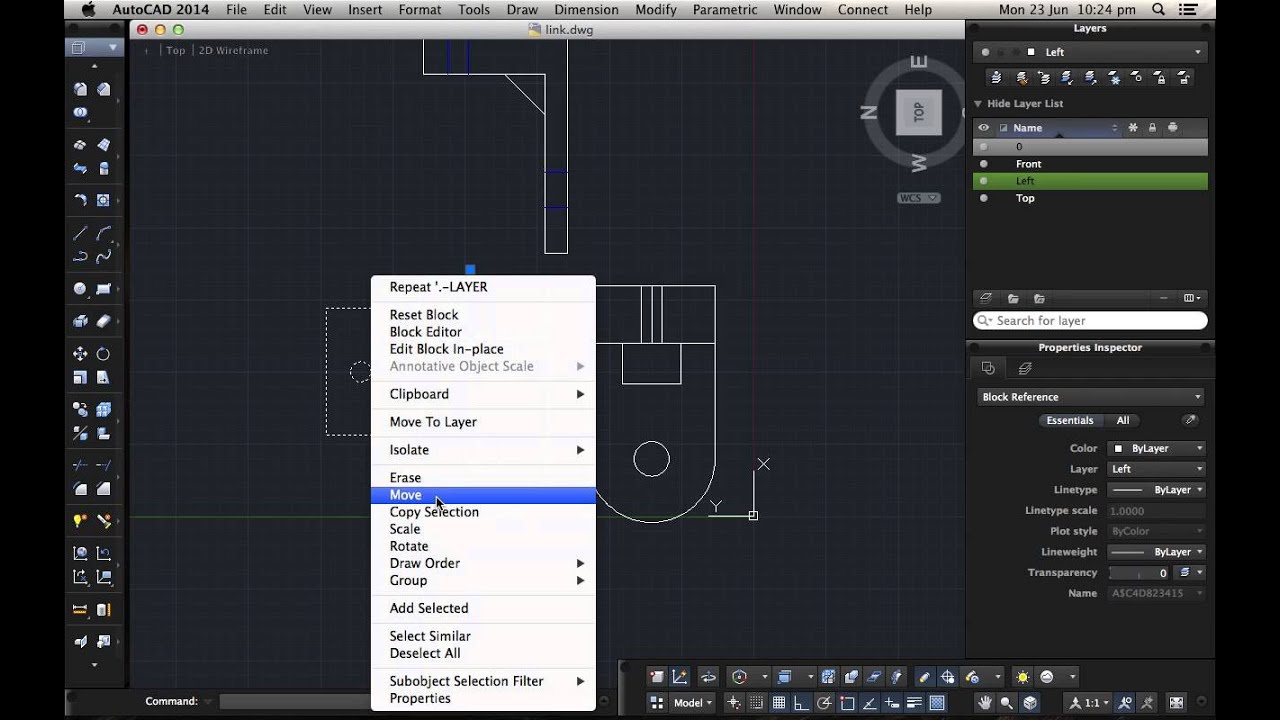1280x720 pixels.
Task: Click the Layer Match brush icon
Action: tap(1022, 77)
